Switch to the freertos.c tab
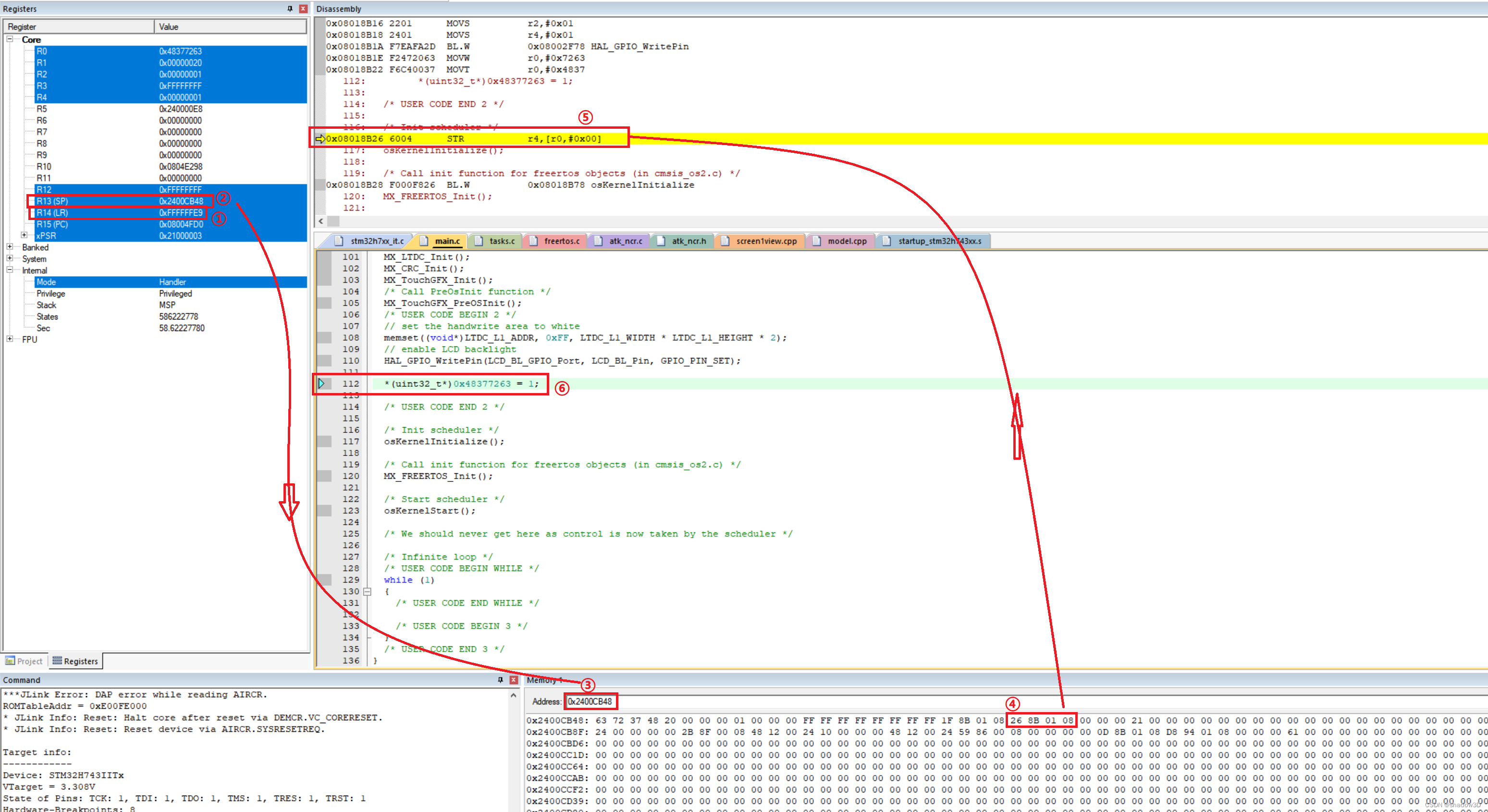Image resolution: width=1488 pixels, height=812 pixels. coord(562,241)
